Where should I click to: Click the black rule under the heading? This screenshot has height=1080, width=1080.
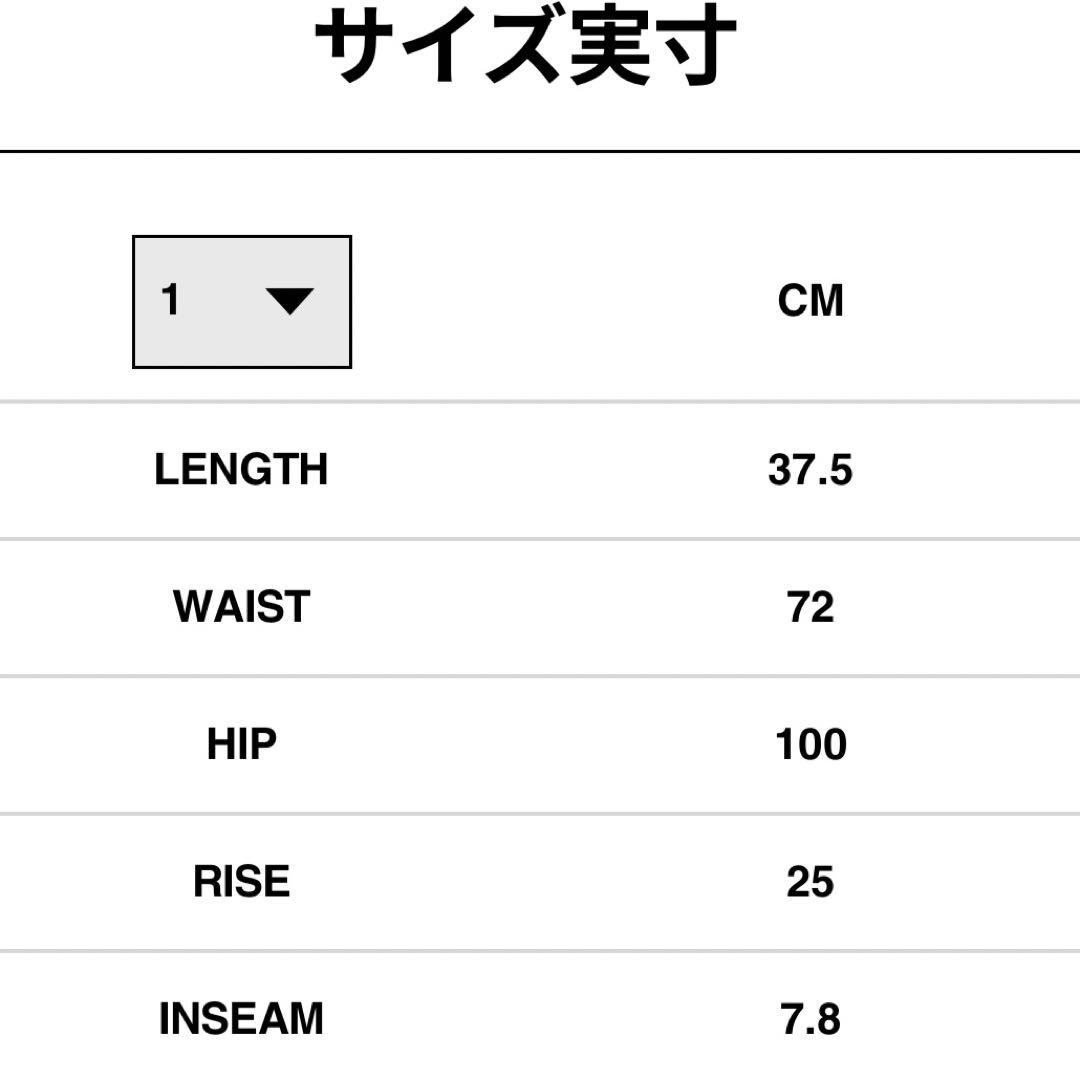click(x=540, y=151)
